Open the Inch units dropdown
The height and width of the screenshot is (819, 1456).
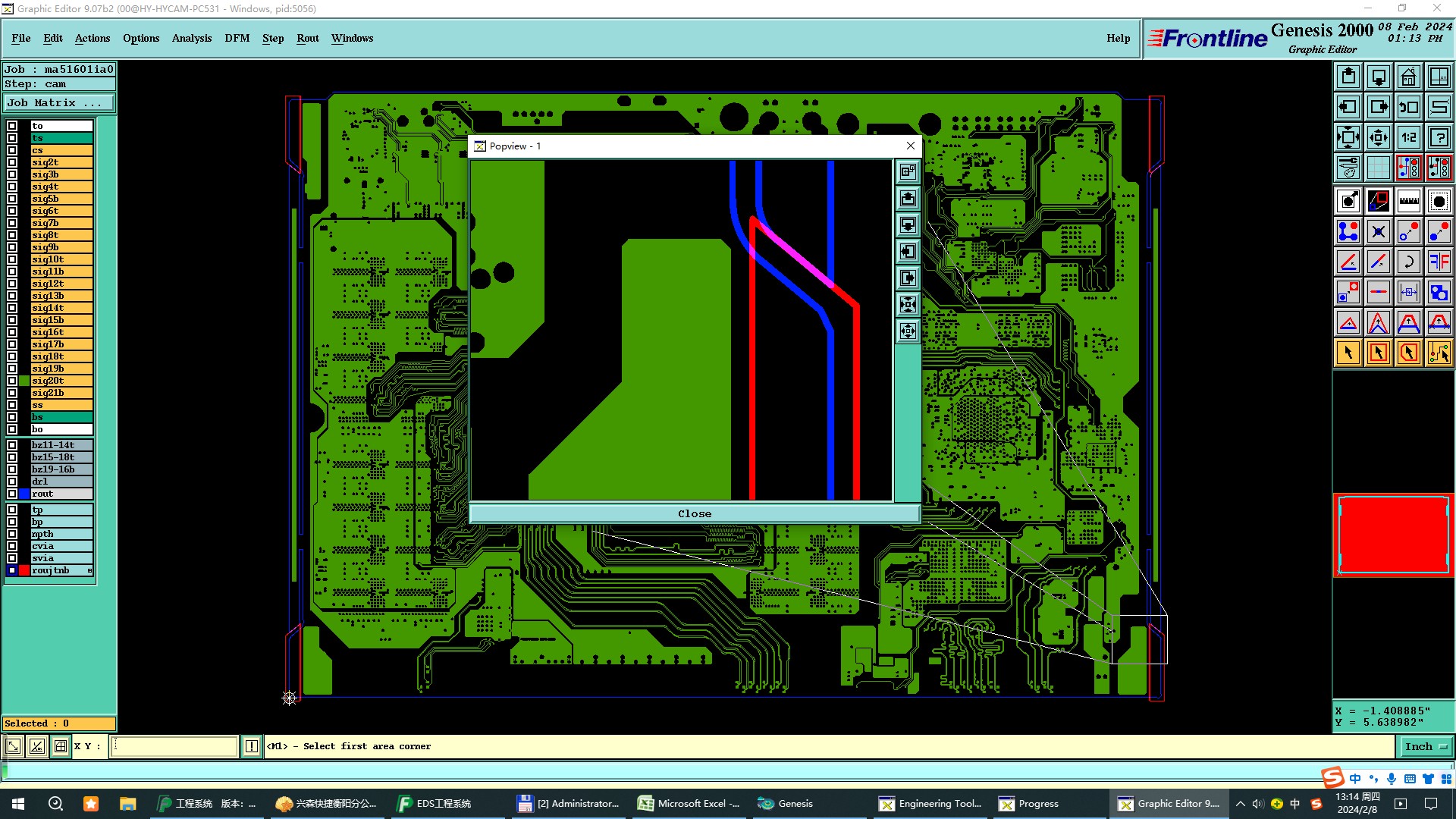click(x=1426, y=746)
